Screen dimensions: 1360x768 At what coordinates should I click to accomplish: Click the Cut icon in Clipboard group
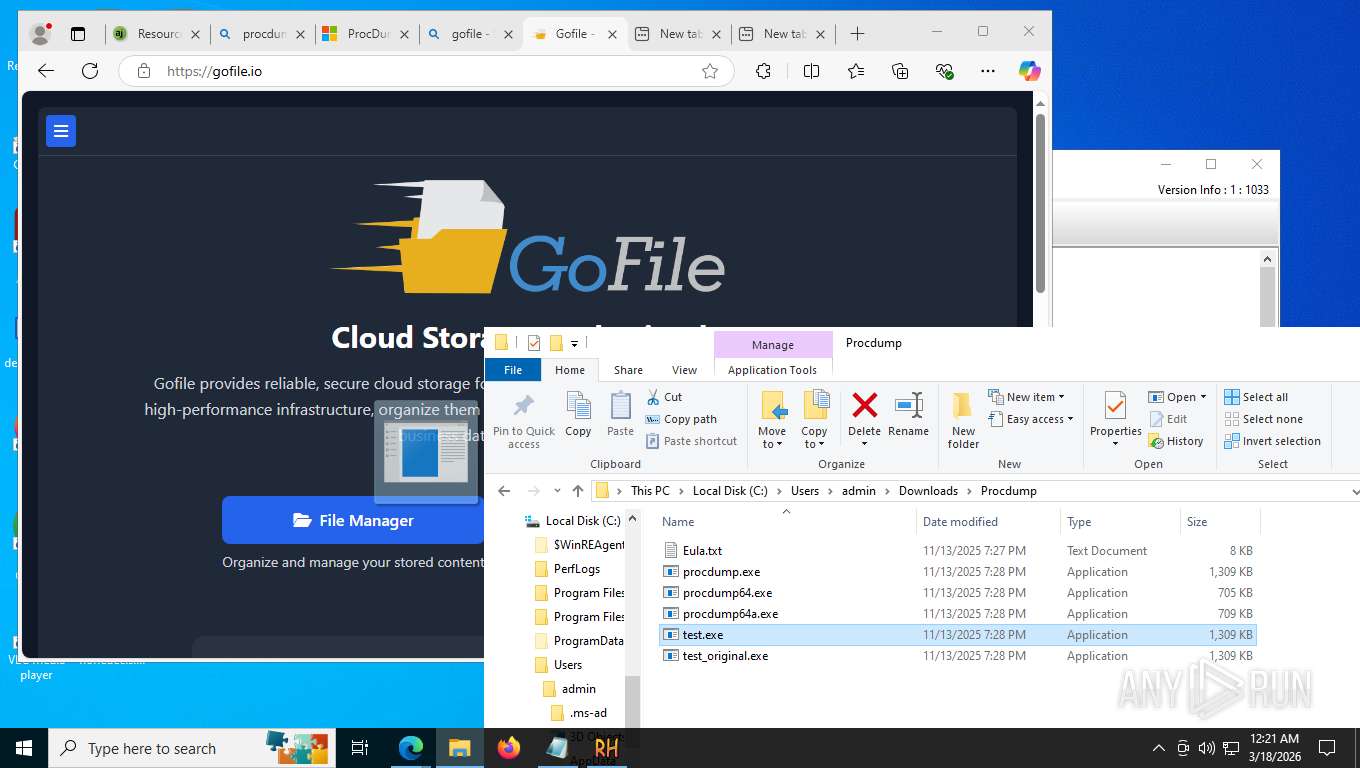pos(653,397)
